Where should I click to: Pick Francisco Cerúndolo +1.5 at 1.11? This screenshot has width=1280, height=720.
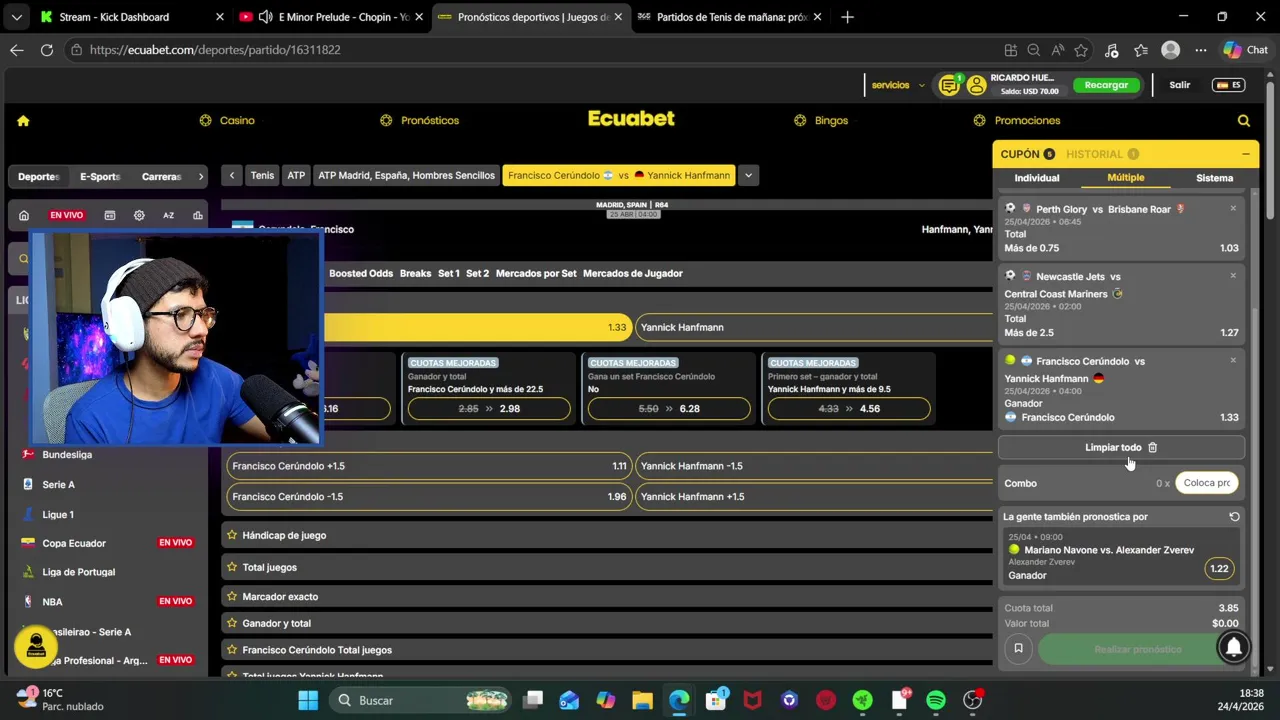(427, 466)
